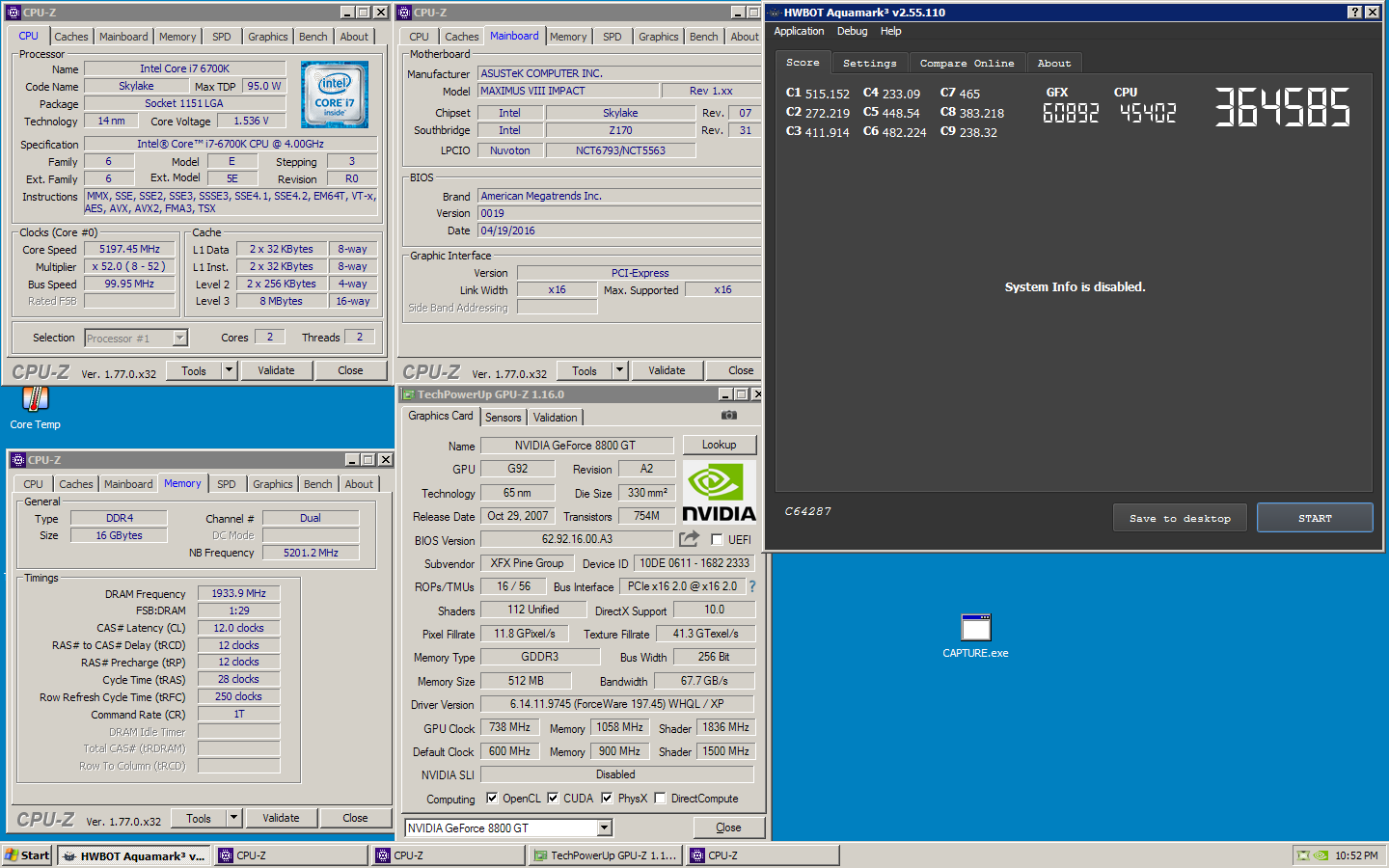Image resolution: width=1389 pixels, height=868 pixels.
Task: Click the Save to desktop button
Action: click(x=1180, y=518)
